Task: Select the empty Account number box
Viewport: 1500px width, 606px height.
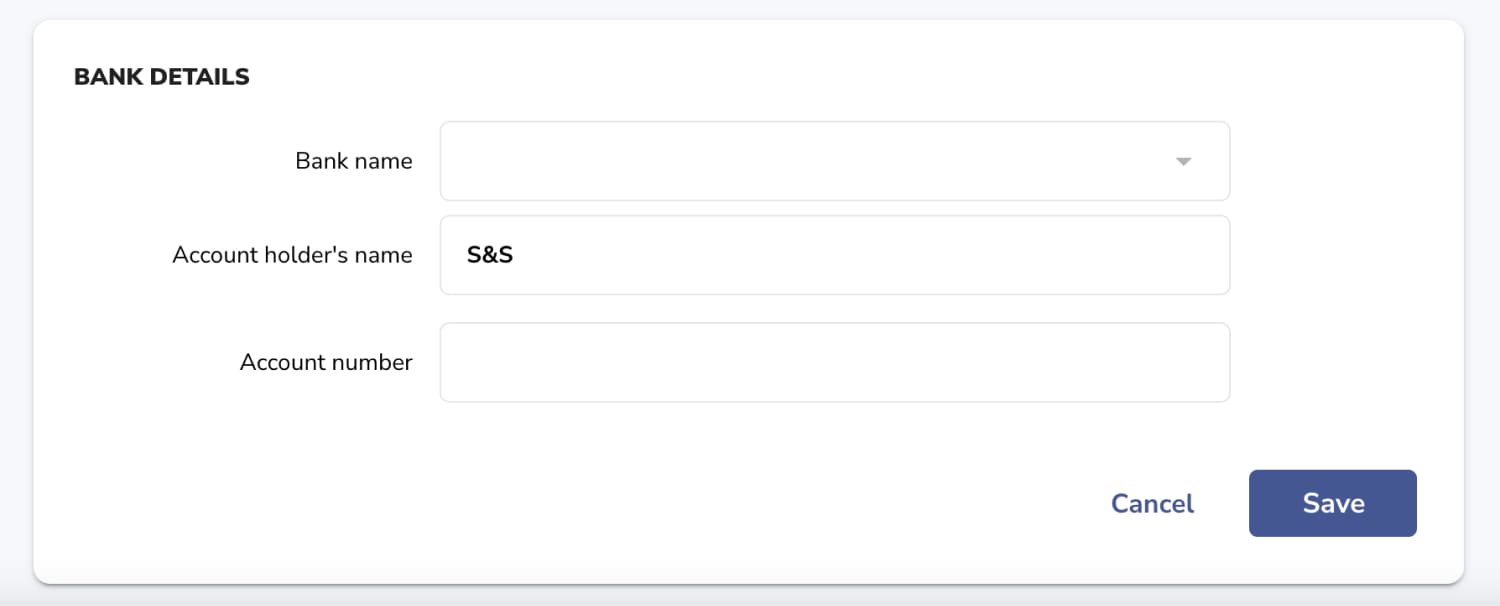Action: (835, 362)
